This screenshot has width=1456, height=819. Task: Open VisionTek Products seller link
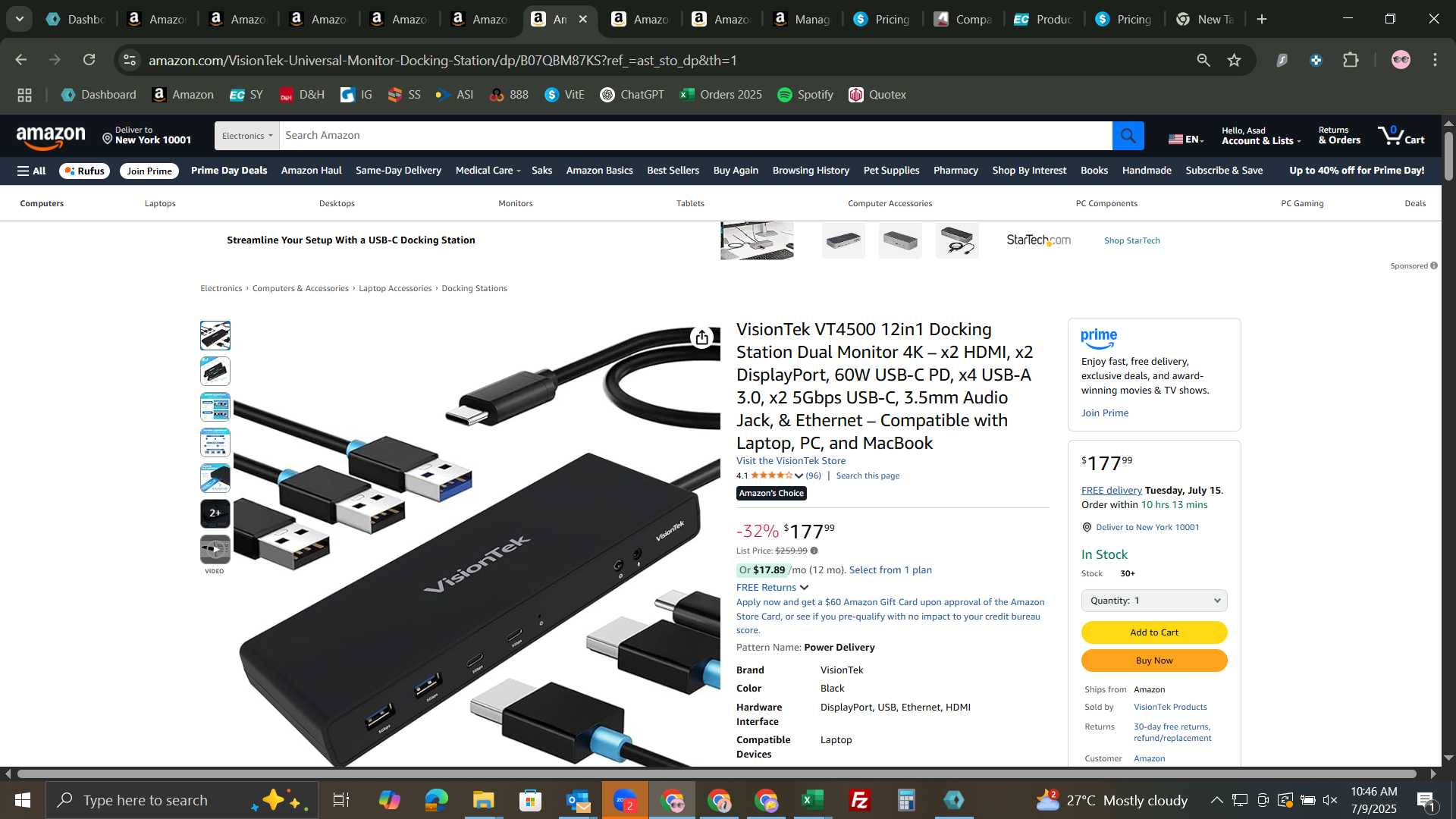pos(1170,708)
